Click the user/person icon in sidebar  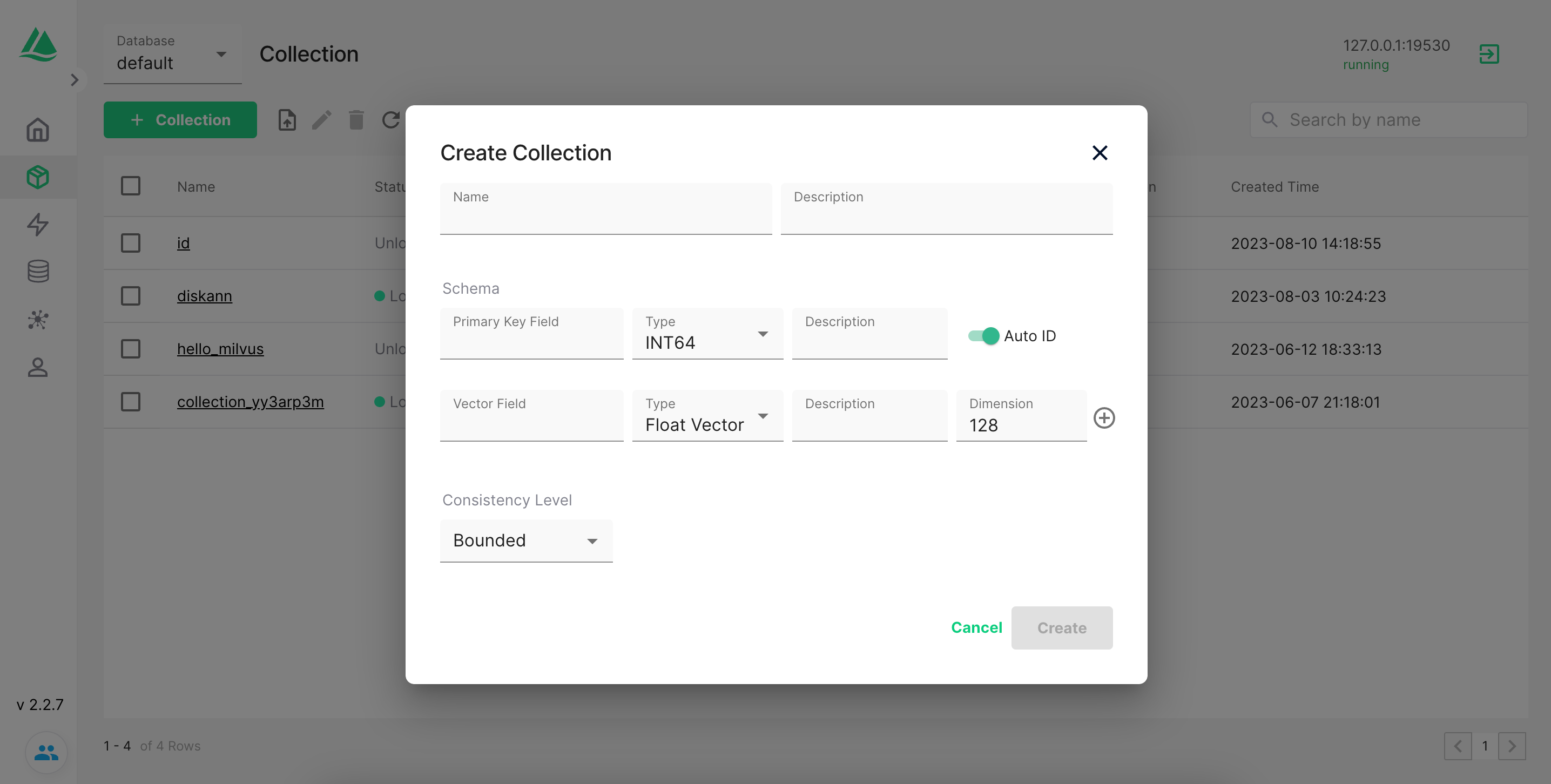(38, 367)
